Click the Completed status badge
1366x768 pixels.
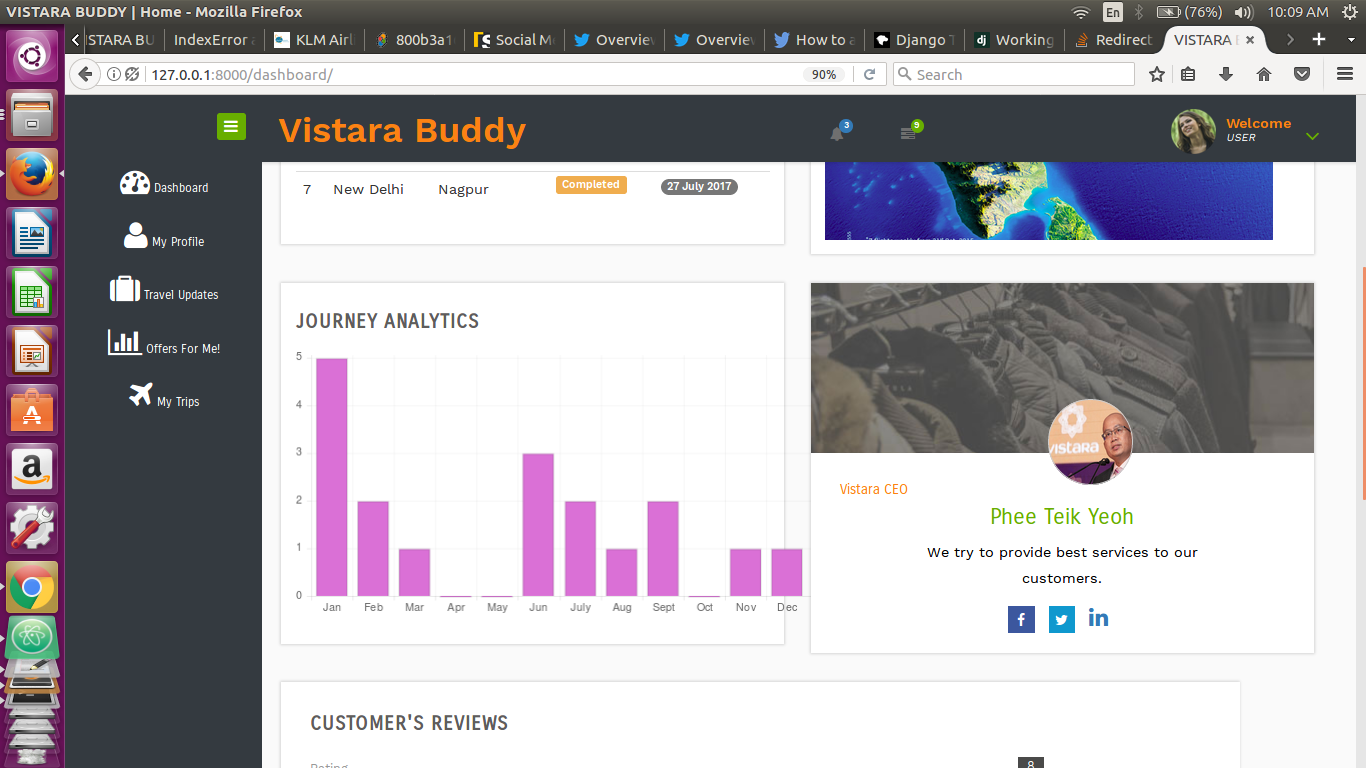click(x=591, y=185)
